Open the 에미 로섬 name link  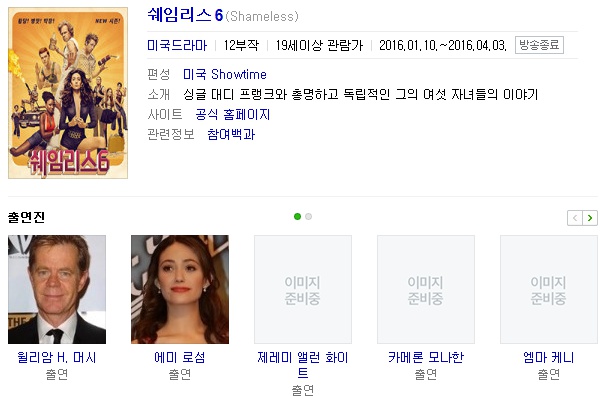[x=180, y=358]
